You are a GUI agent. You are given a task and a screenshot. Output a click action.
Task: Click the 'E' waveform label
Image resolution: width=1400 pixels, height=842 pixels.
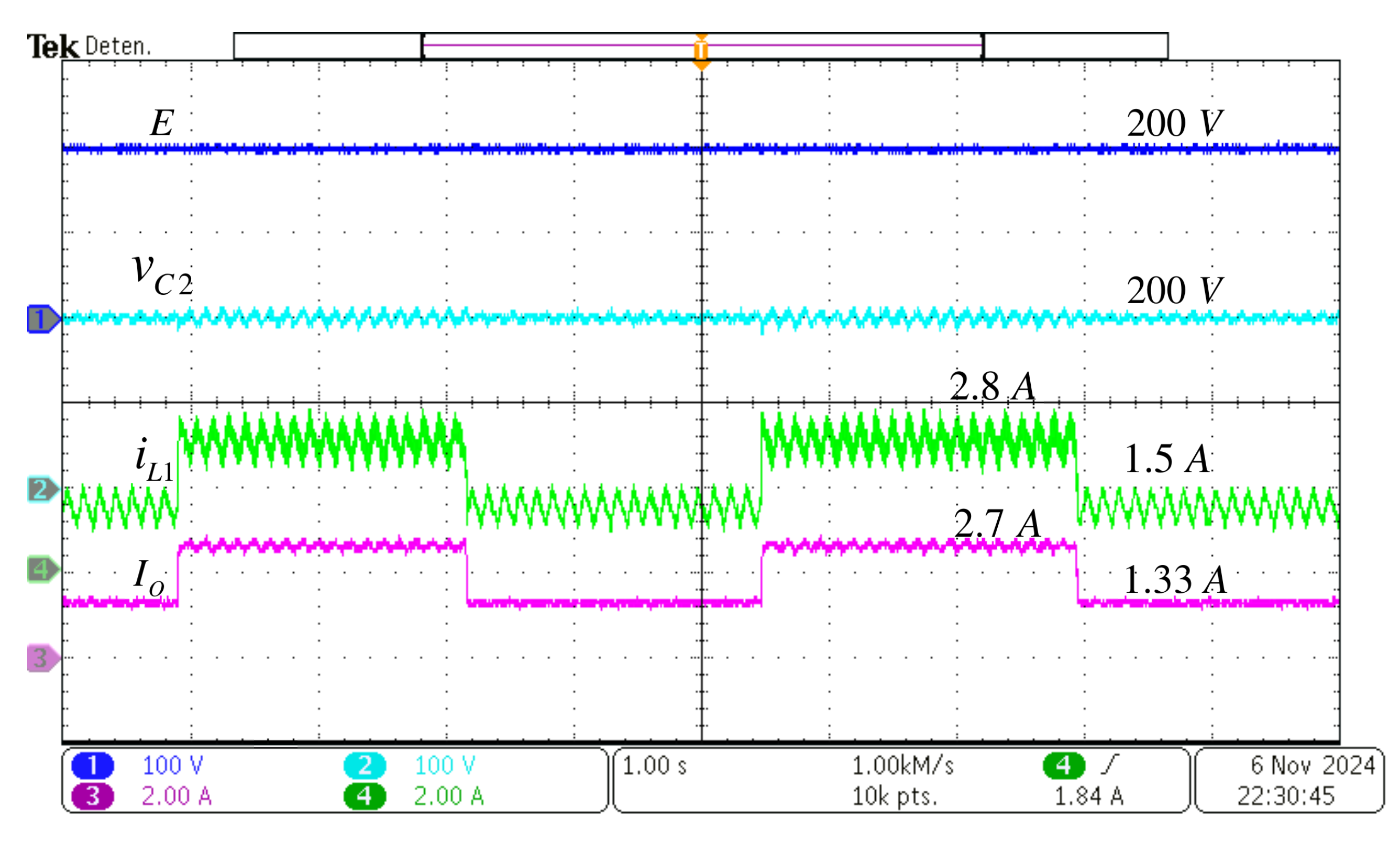(162, 123)
